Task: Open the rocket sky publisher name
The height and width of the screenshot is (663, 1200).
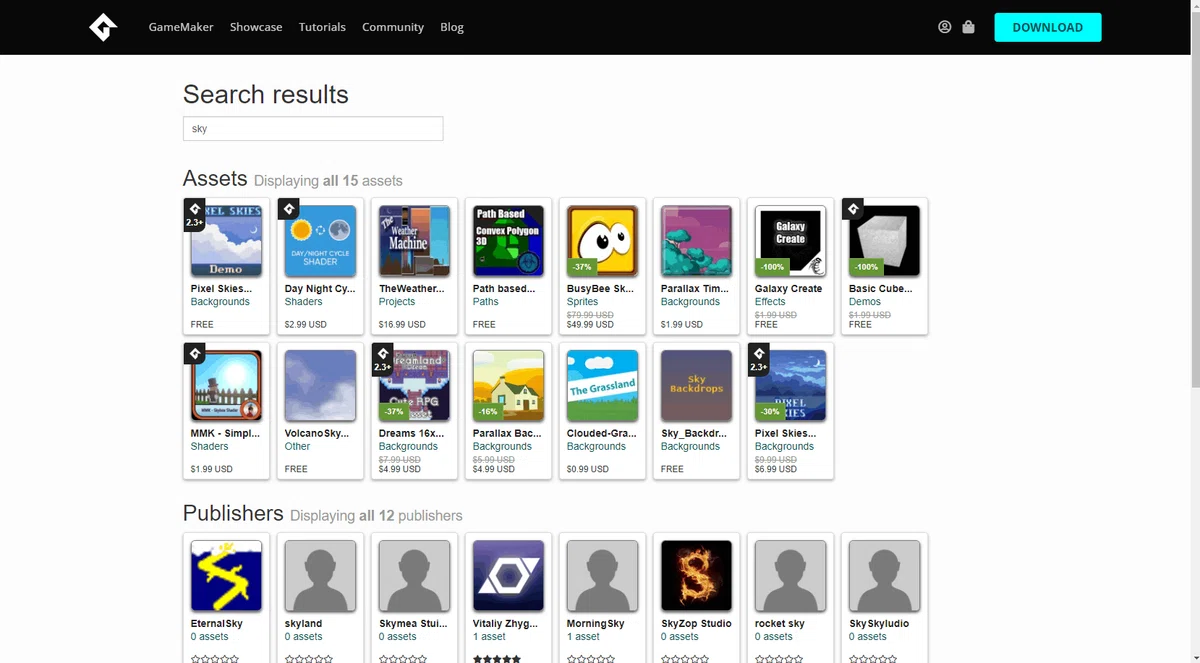Action: coord(780,624)
